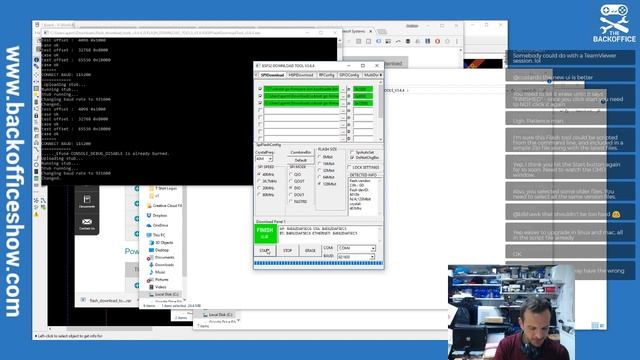Viewport: 640px width, 360px height.
Task: Click the ERASE button in download tool
Action: pyautogui.click(x=310, y=251)
